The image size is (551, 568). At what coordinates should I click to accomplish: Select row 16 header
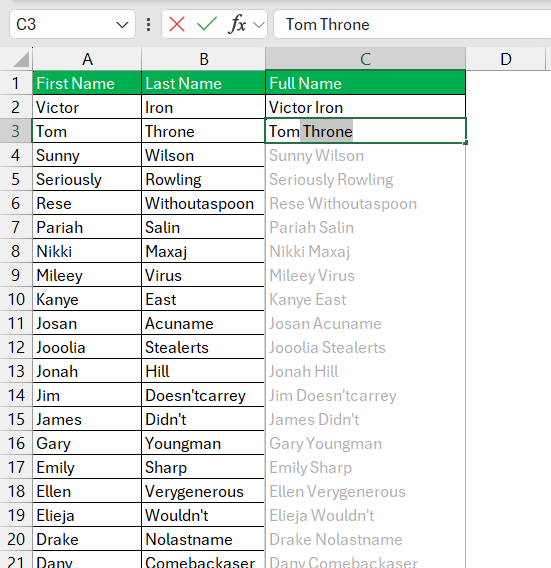[x=16, y=443]
